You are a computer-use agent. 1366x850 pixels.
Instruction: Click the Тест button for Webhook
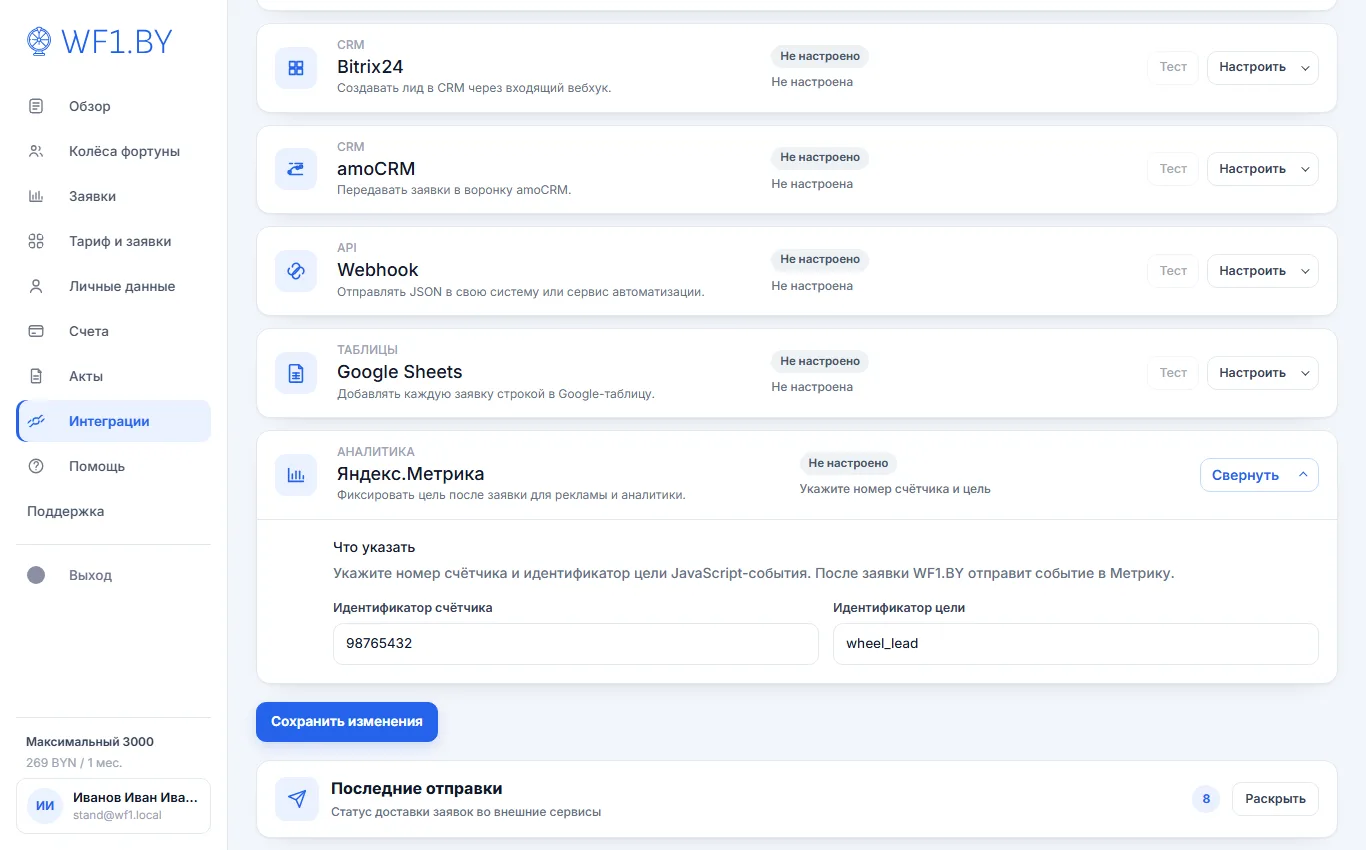(x=1173, y=271)
